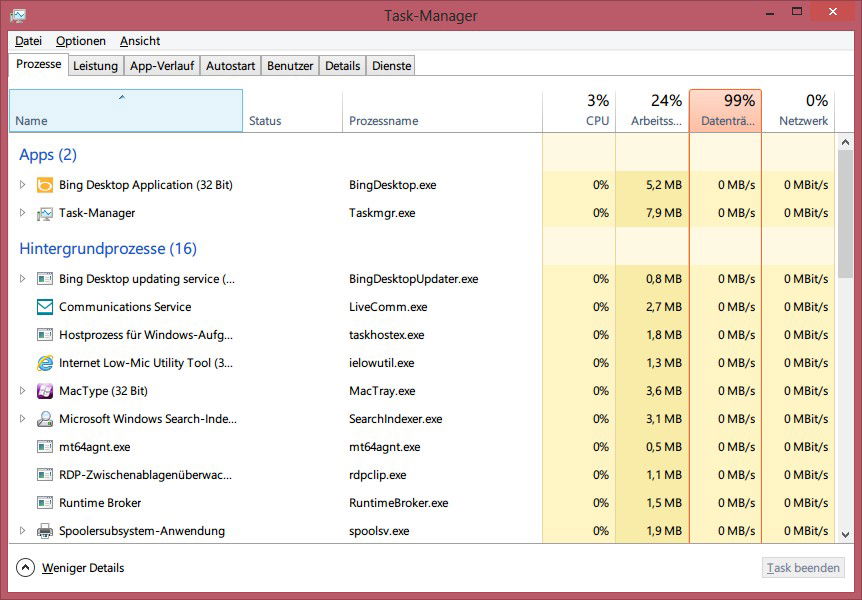The width and height of the screenshot is (862, 600).
Task: Select the RuntimeBroker.exe process name
Action: [399, 503]
